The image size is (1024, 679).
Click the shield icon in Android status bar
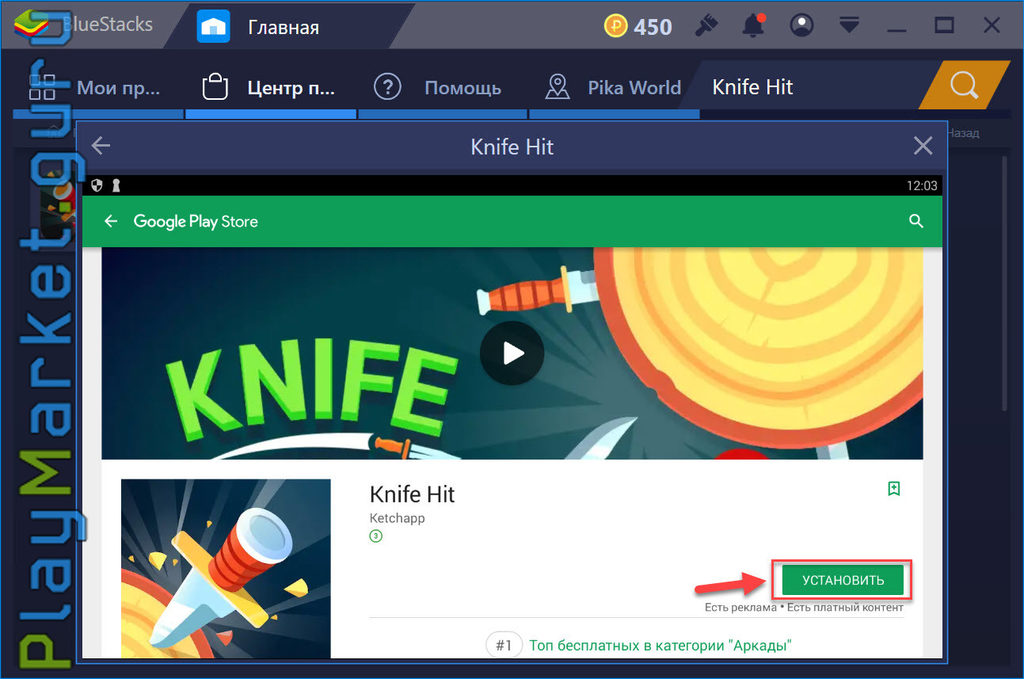(97, 185)
